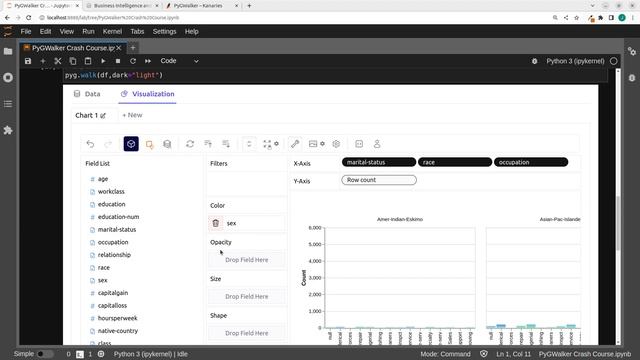Copy selected cell icon
Screen dimensions: 640x360
click(x=73, y=61)
